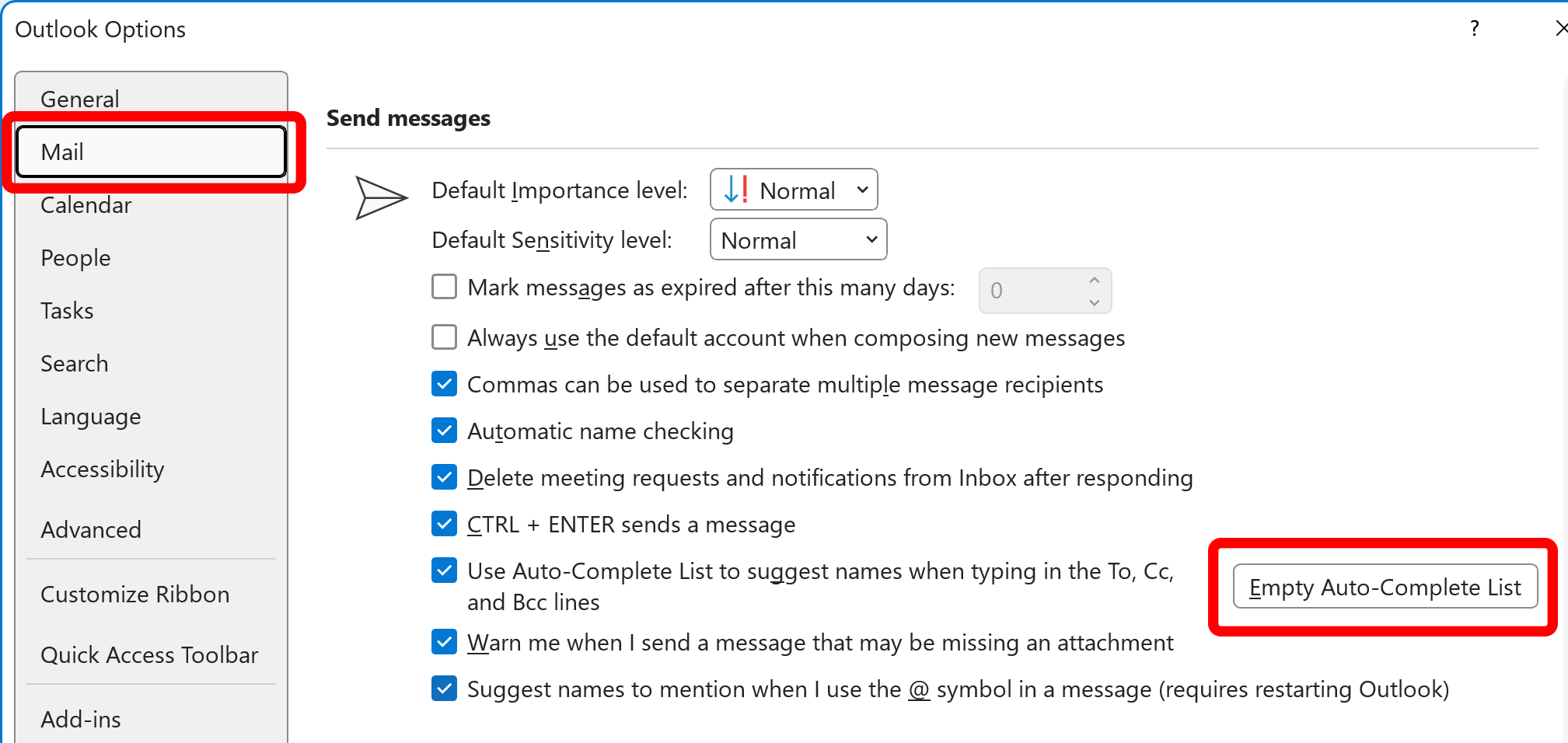Image resolution: width=1568 pixels, height=743 pixels.
Task: Enable Mark messages as expired checkbox
Action: pos(444,287)
